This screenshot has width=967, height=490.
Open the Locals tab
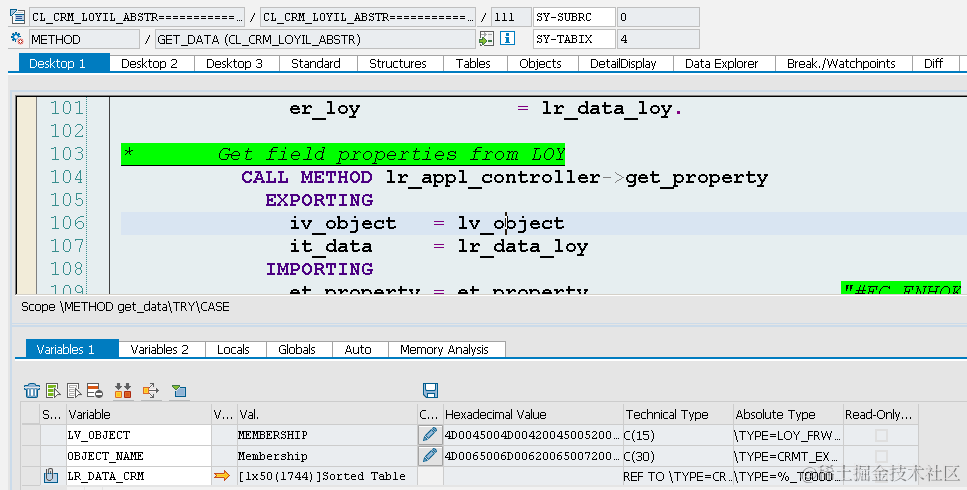pyautogui.click(x=236, y=349)
